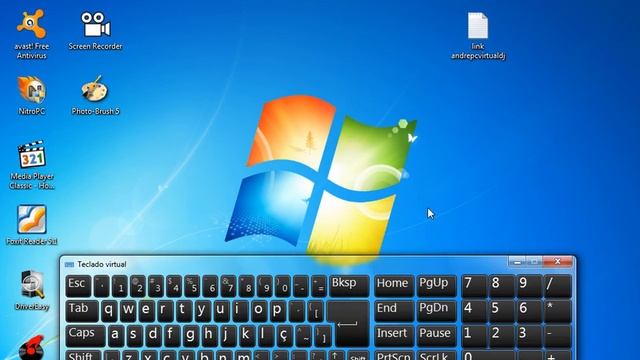Click the Home key on the virtual keyboard
The image size is (640, 360).
tap(393, 285)
